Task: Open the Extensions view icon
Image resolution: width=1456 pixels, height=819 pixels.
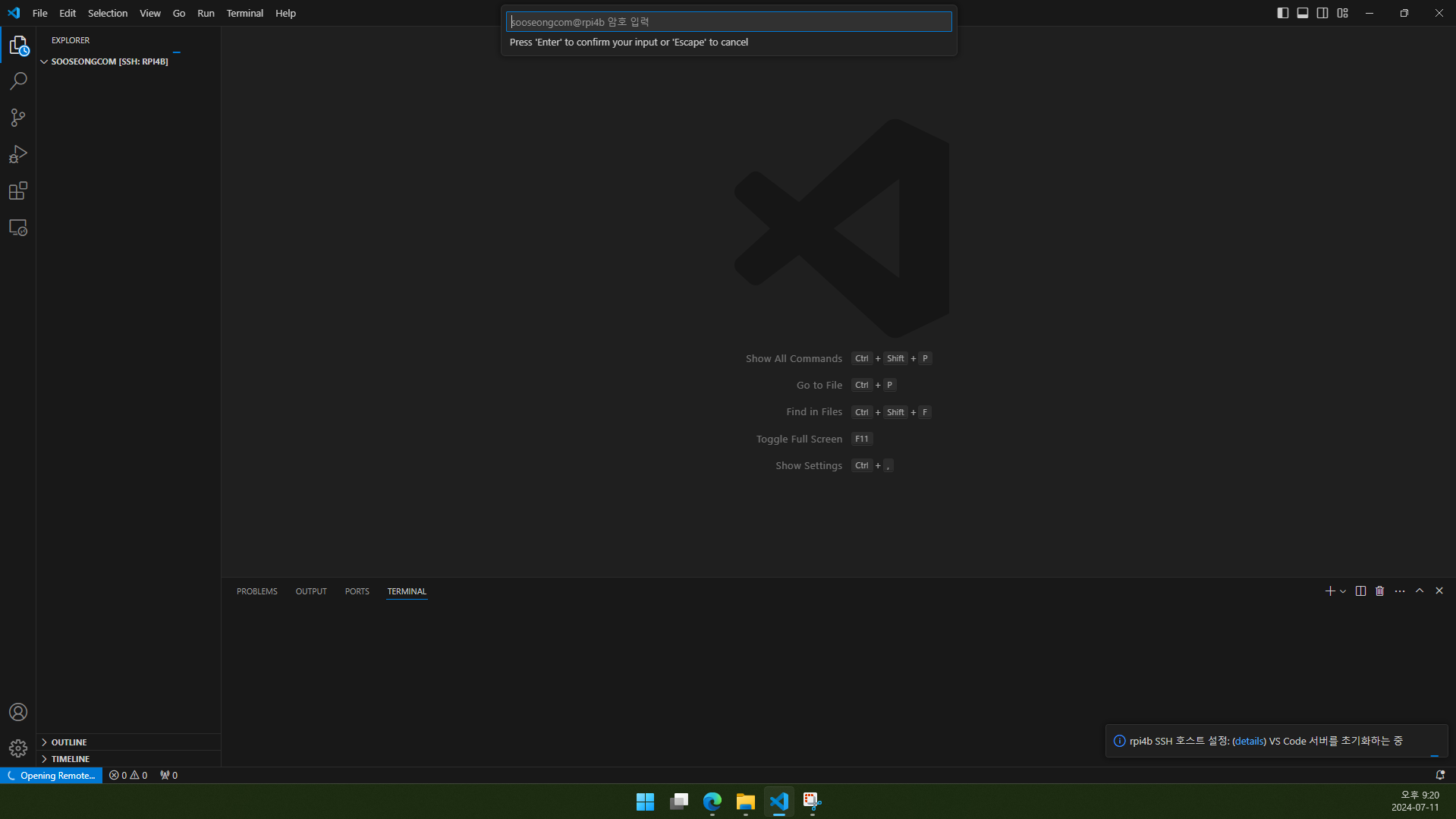Action: [18, 191]
